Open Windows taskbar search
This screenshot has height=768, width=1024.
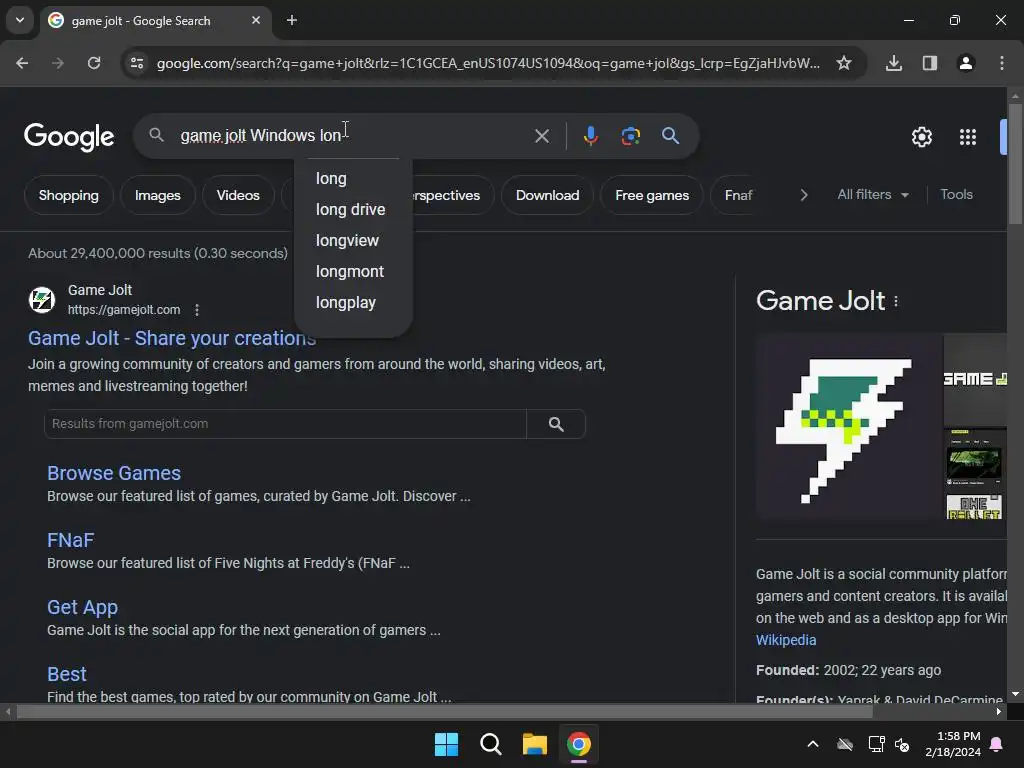pos(490,744)
